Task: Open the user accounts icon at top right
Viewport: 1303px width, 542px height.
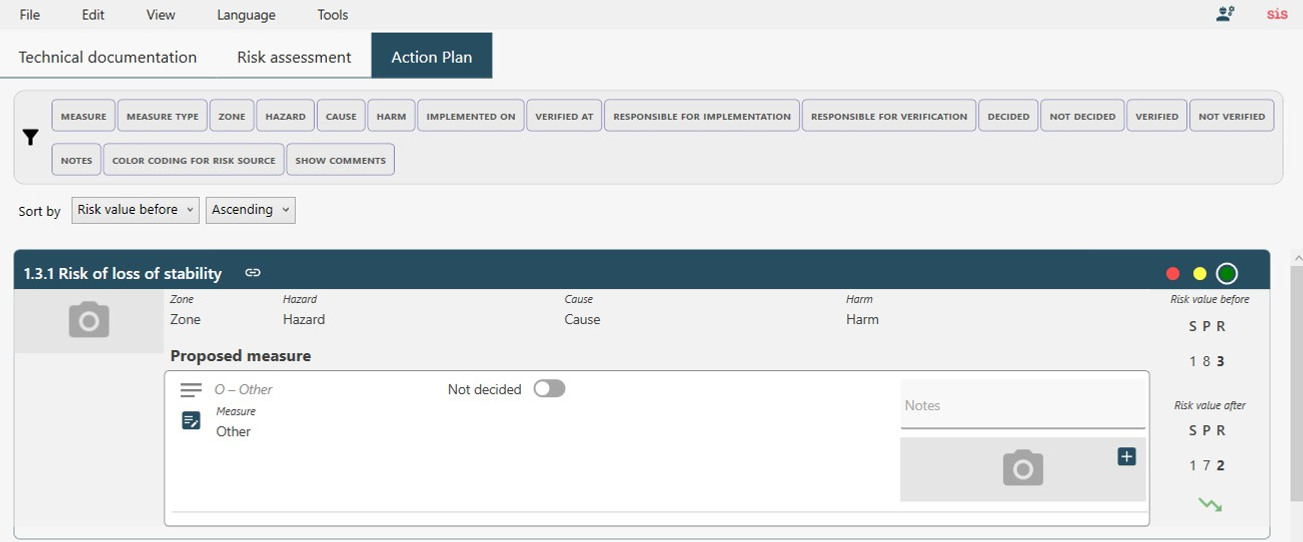Action: (x=1225, y=14)
